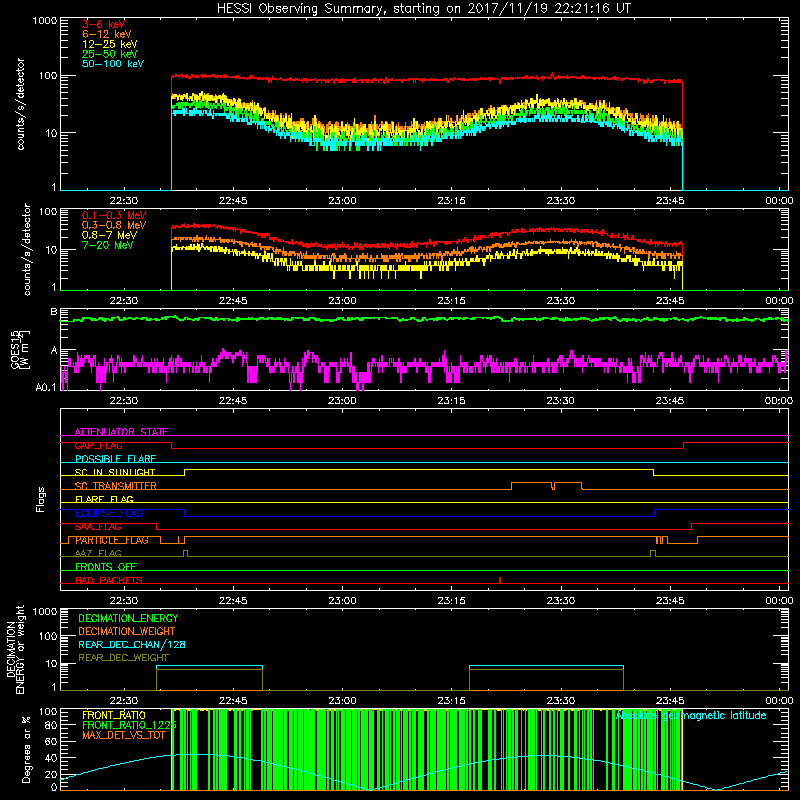Click the '0.8-7 MeV' legend label
Viewport: 800px width, 800px height.
click(x=109, y=235)
